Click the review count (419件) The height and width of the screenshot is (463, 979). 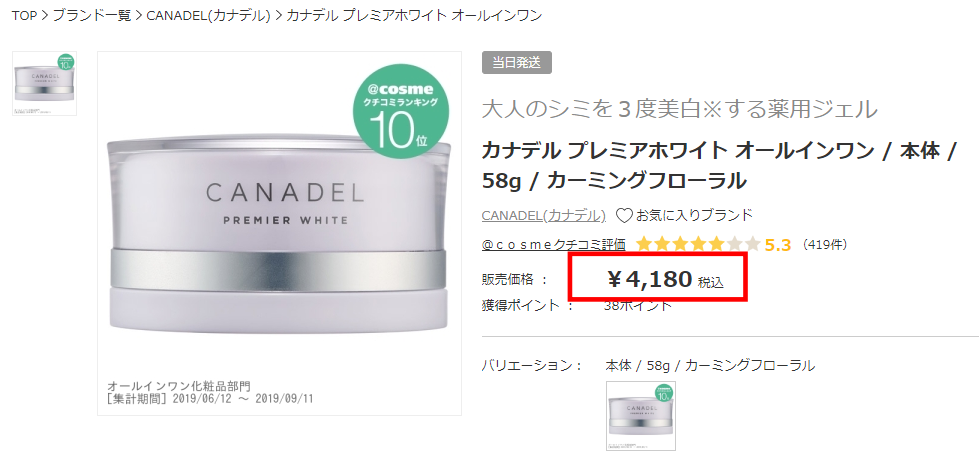(824, 245)
